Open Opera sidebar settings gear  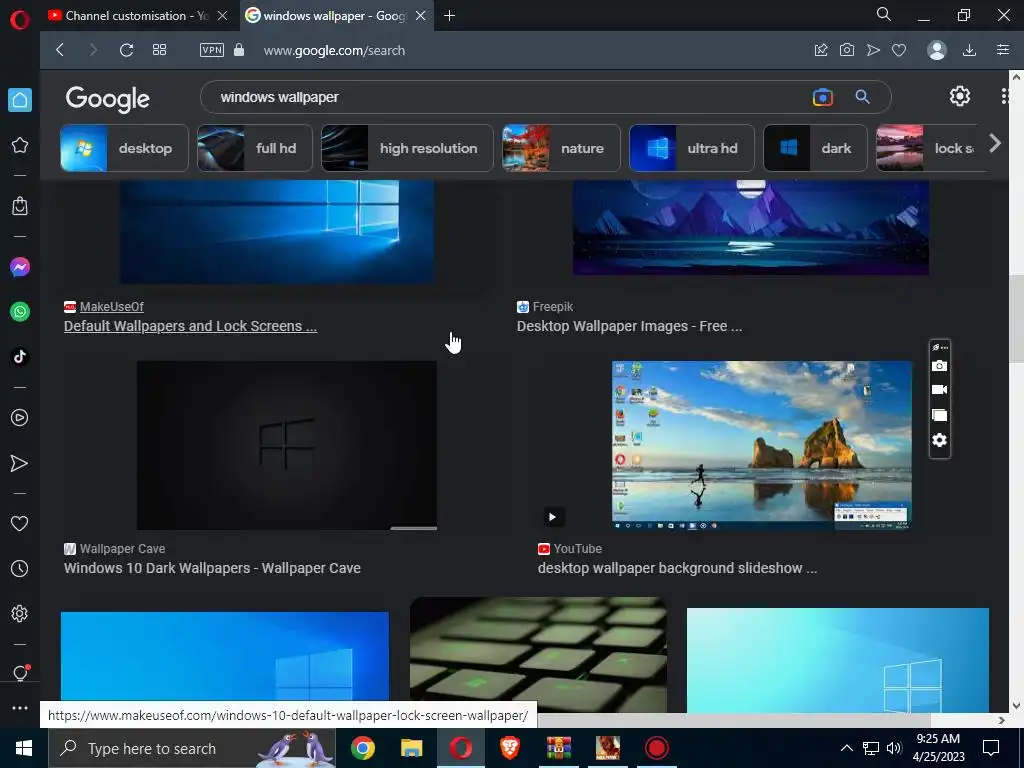pos(20,613)
